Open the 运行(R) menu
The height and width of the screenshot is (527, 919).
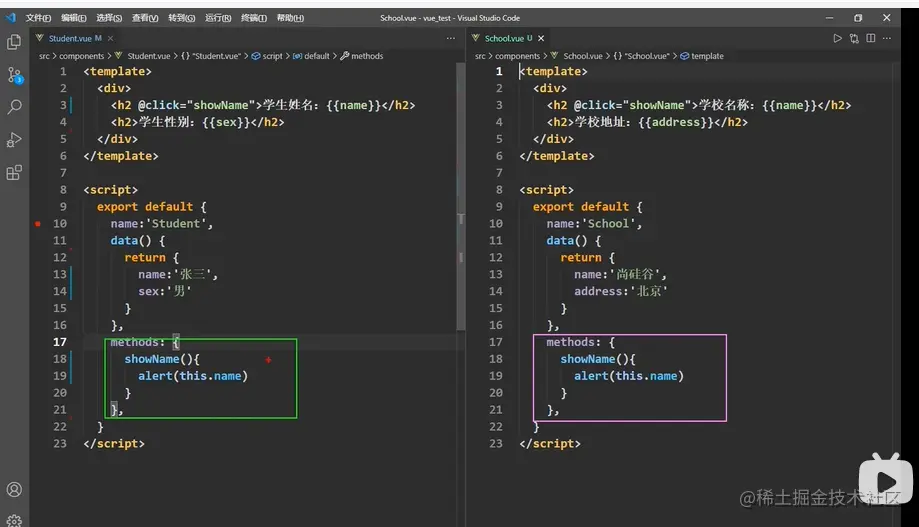pos(218,18)
